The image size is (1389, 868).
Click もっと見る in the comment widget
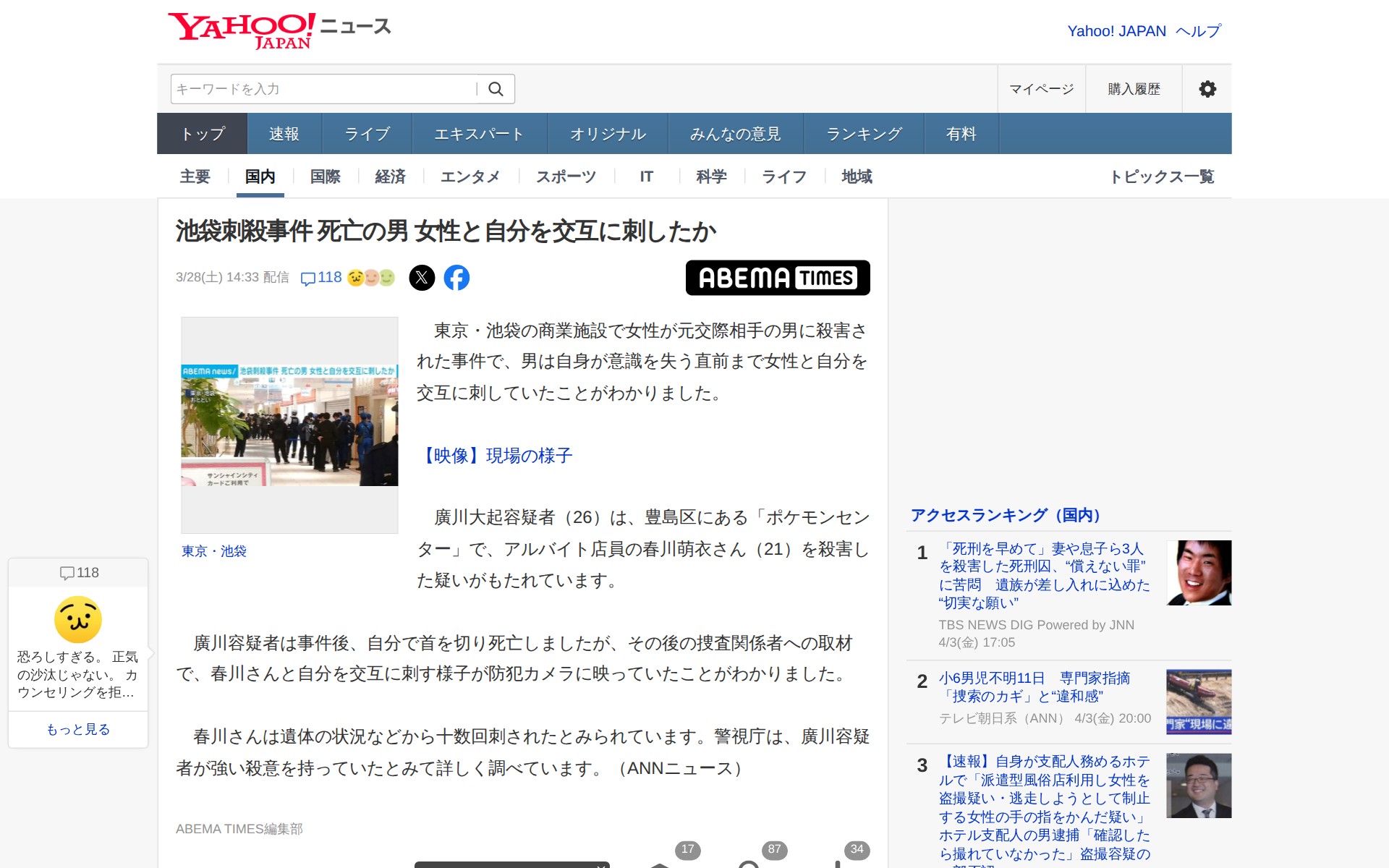[x=78, y=729]
